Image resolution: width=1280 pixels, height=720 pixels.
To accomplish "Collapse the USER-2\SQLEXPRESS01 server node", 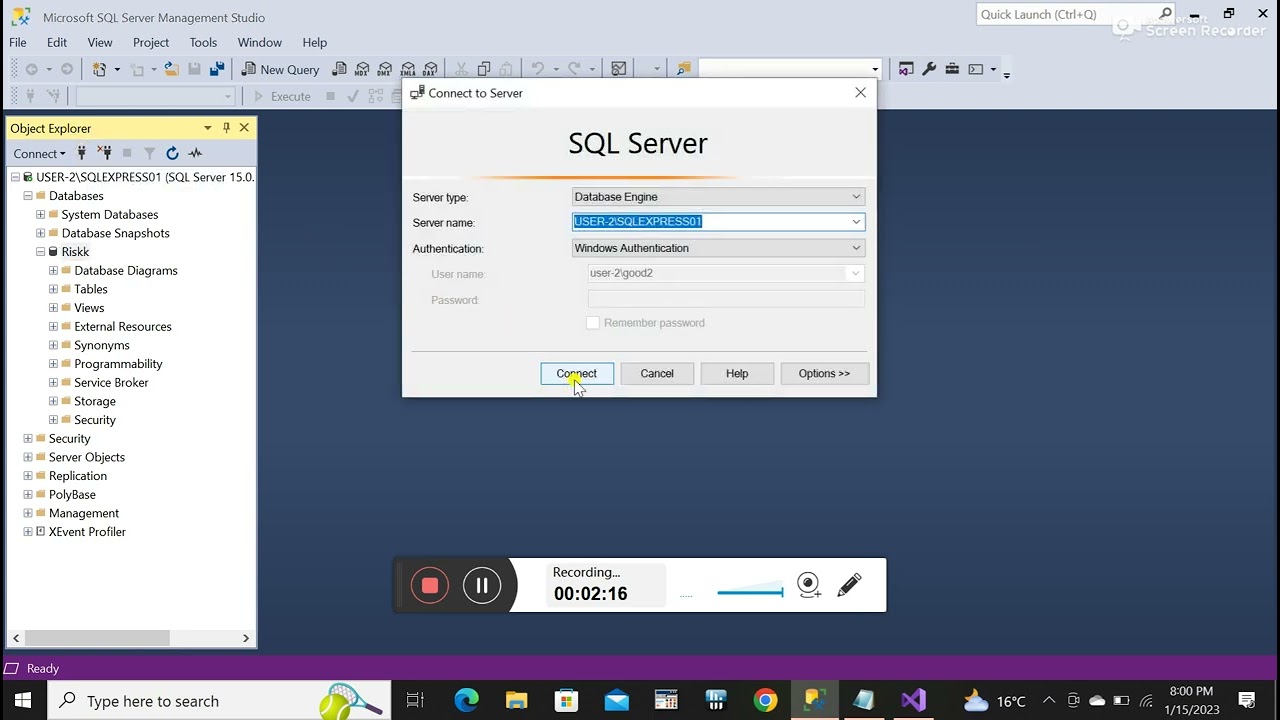I will [16, 177].
